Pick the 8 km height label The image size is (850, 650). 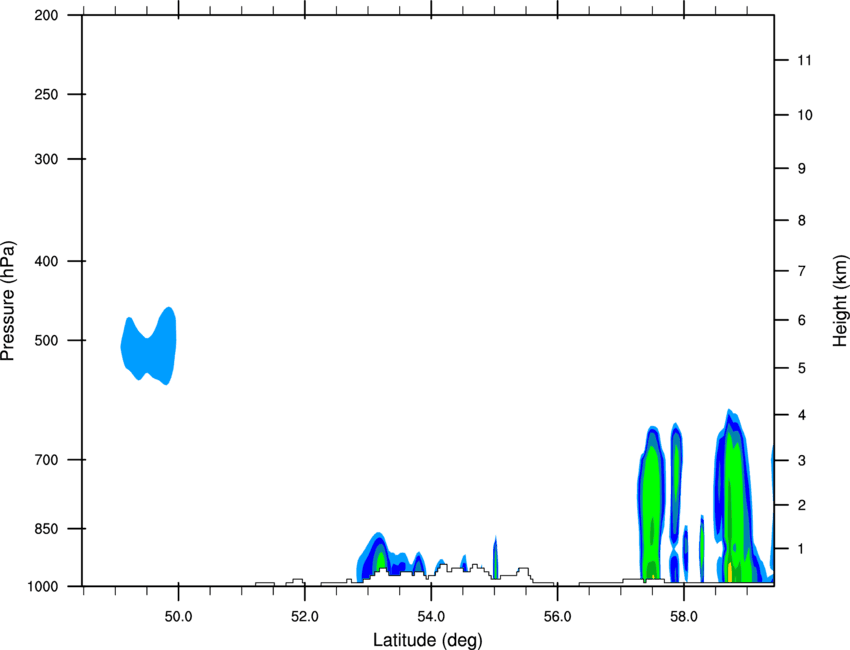pos(802,220)
